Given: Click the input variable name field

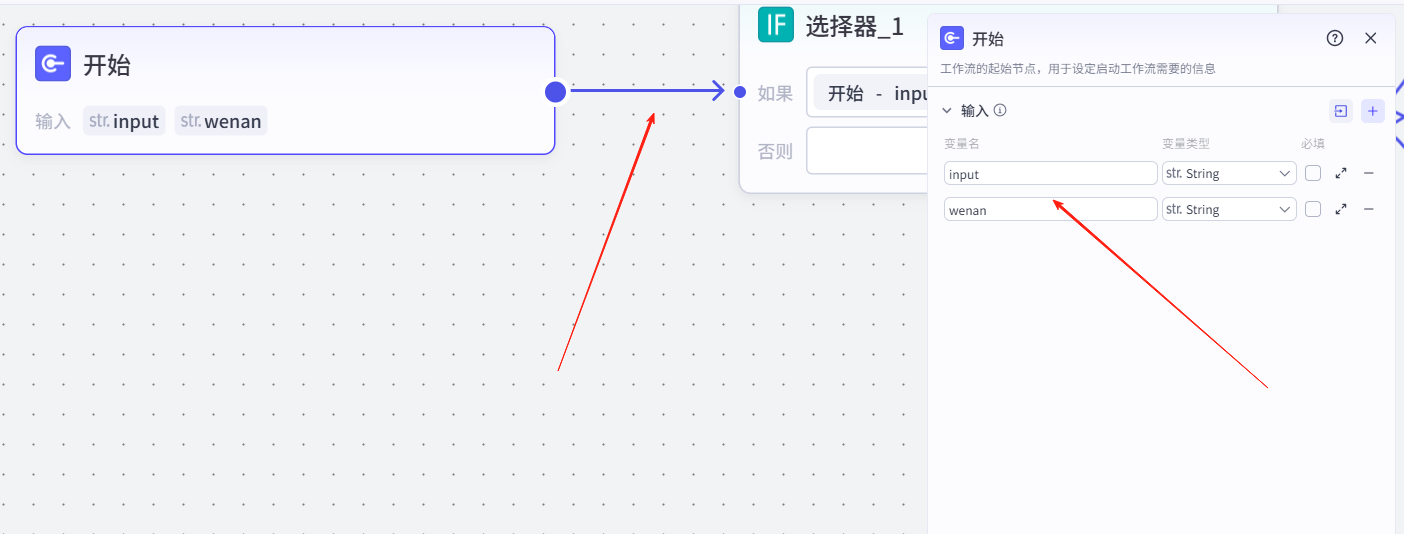Looking at the screenshot, I should [1050, 173].
